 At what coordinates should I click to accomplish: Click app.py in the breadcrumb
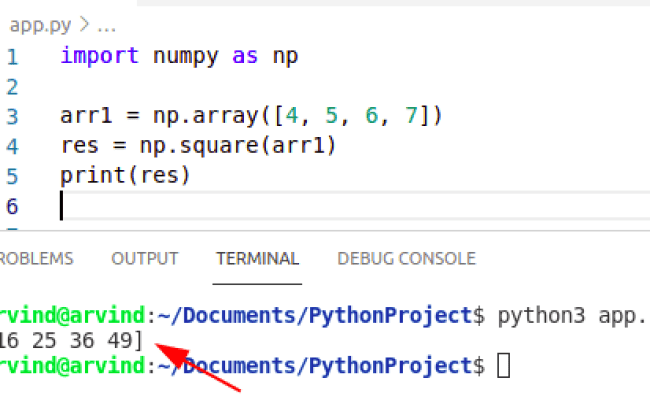[x=40, y=26]
